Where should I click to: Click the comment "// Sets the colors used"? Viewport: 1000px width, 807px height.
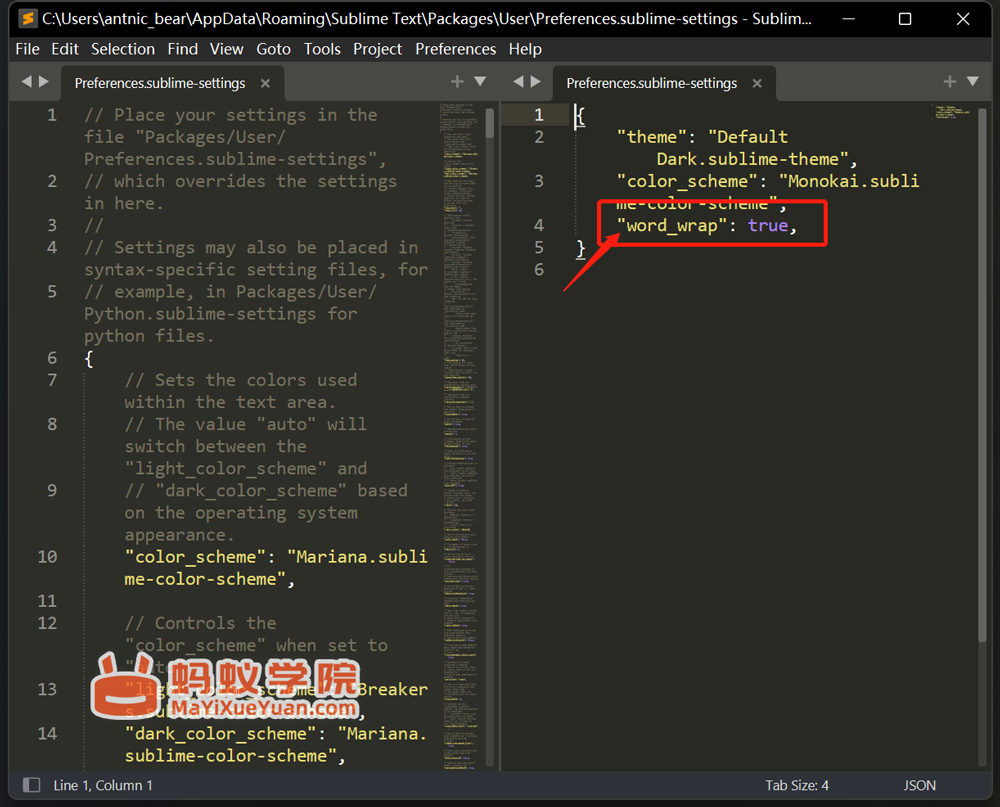pyautogui.click(x=241, y=380)
